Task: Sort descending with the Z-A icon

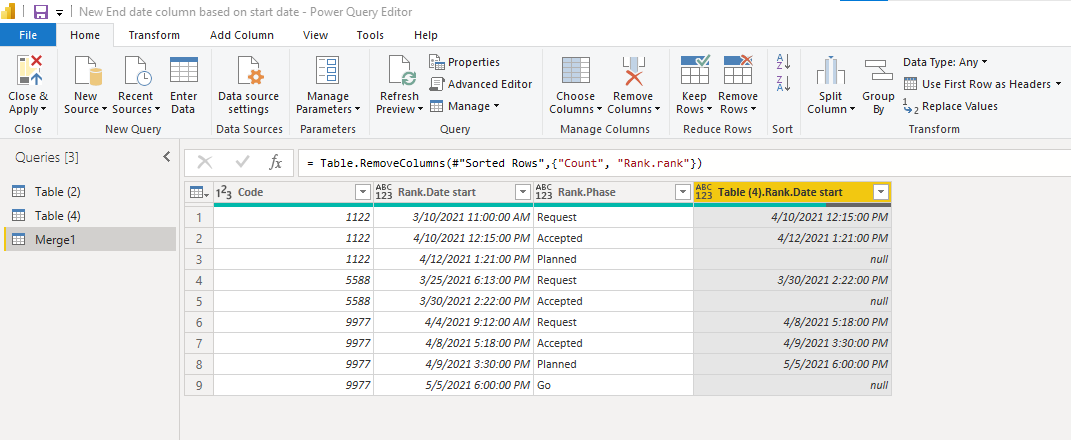Action: pyautogui.click(x=783, y=84)
